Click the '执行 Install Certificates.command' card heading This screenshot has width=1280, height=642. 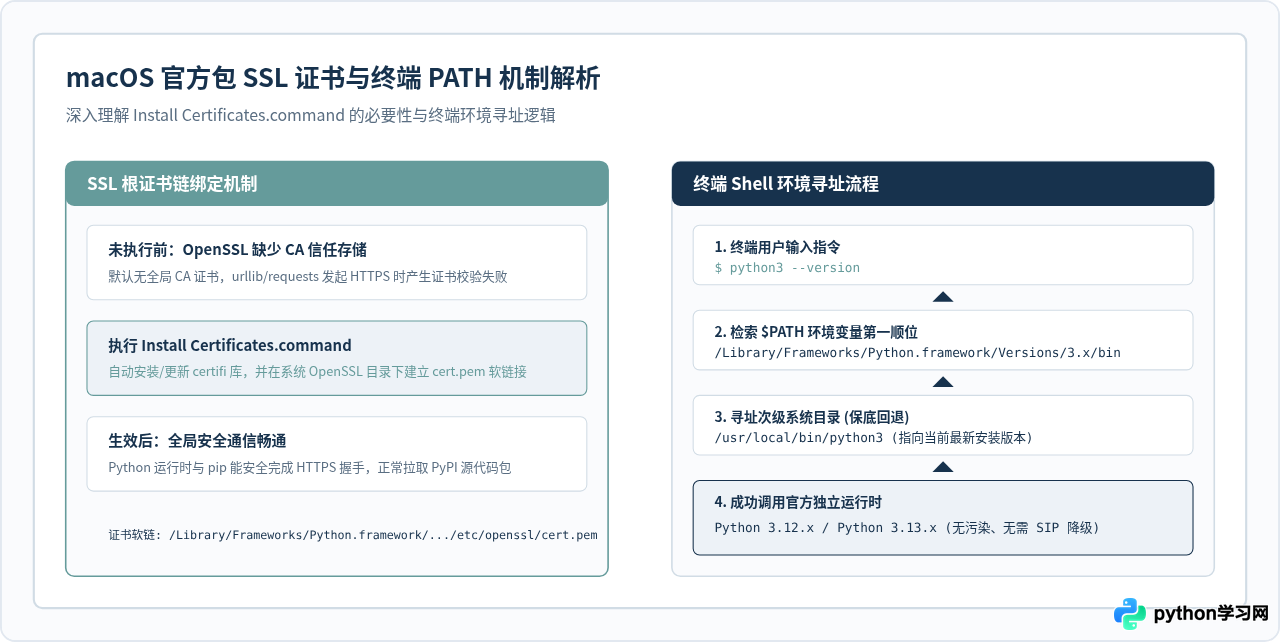click(x=230, y=345)
